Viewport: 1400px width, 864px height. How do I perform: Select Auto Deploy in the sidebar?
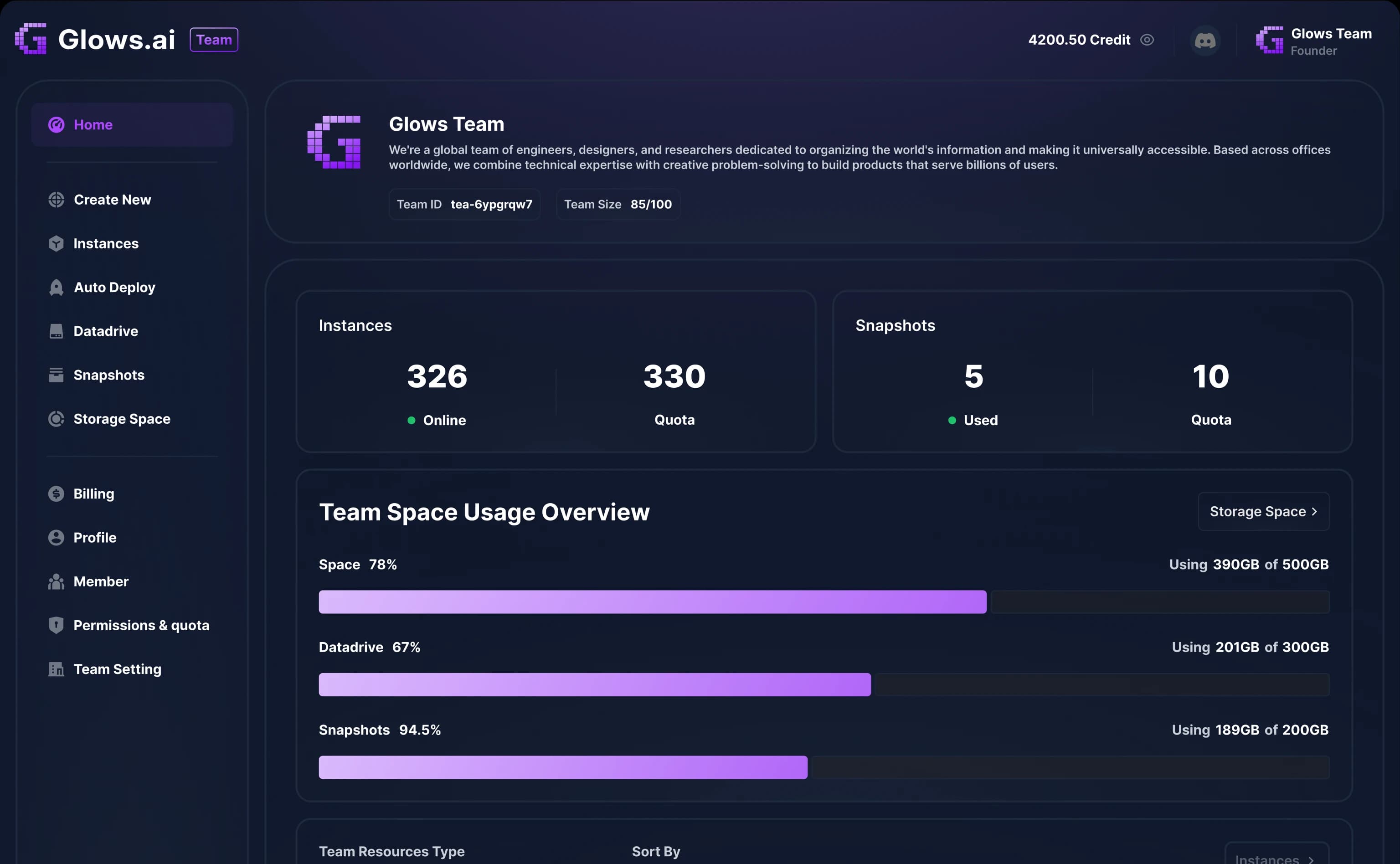[132, 288]
